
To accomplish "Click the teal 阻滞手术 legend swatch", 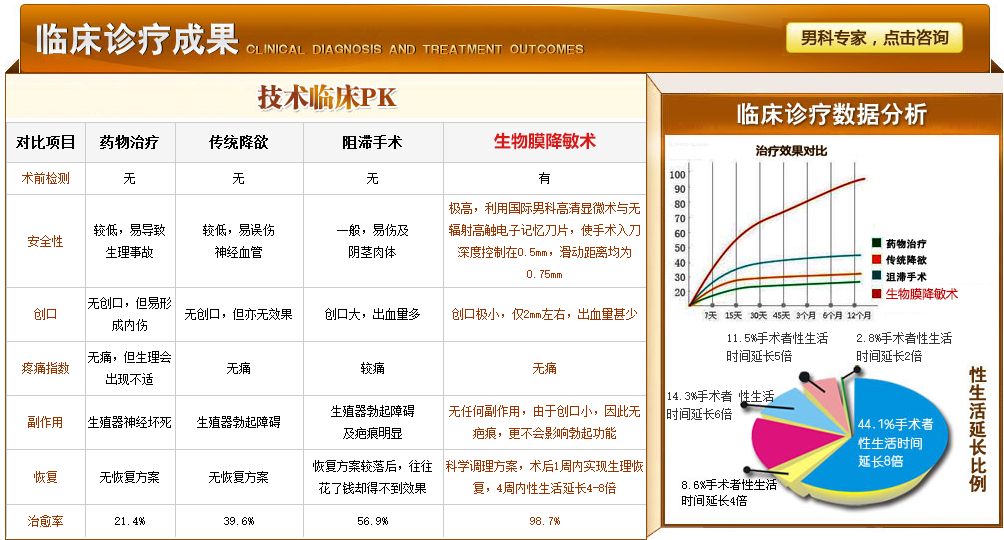I will tap(876, 276).
